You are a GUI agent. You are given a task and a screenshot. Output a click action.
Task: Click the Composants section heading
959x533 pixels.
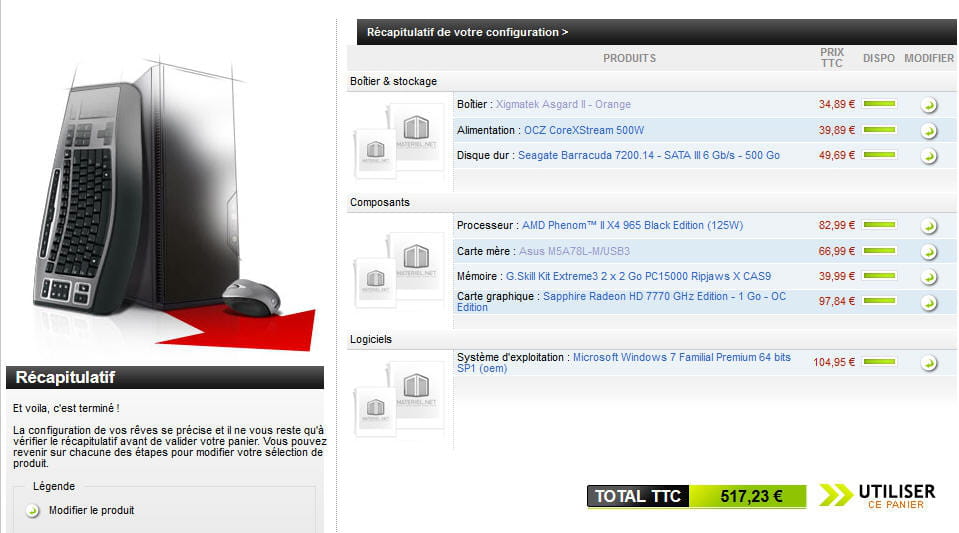[x=380, y=203]
